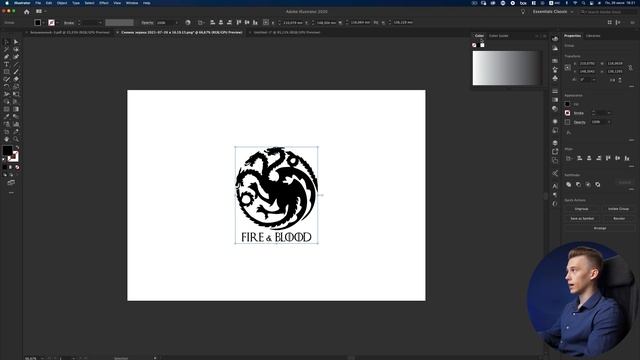Open Recolor Artwork wheel in control bar
The height and width of the screenshot is (360, 640).
188,22
